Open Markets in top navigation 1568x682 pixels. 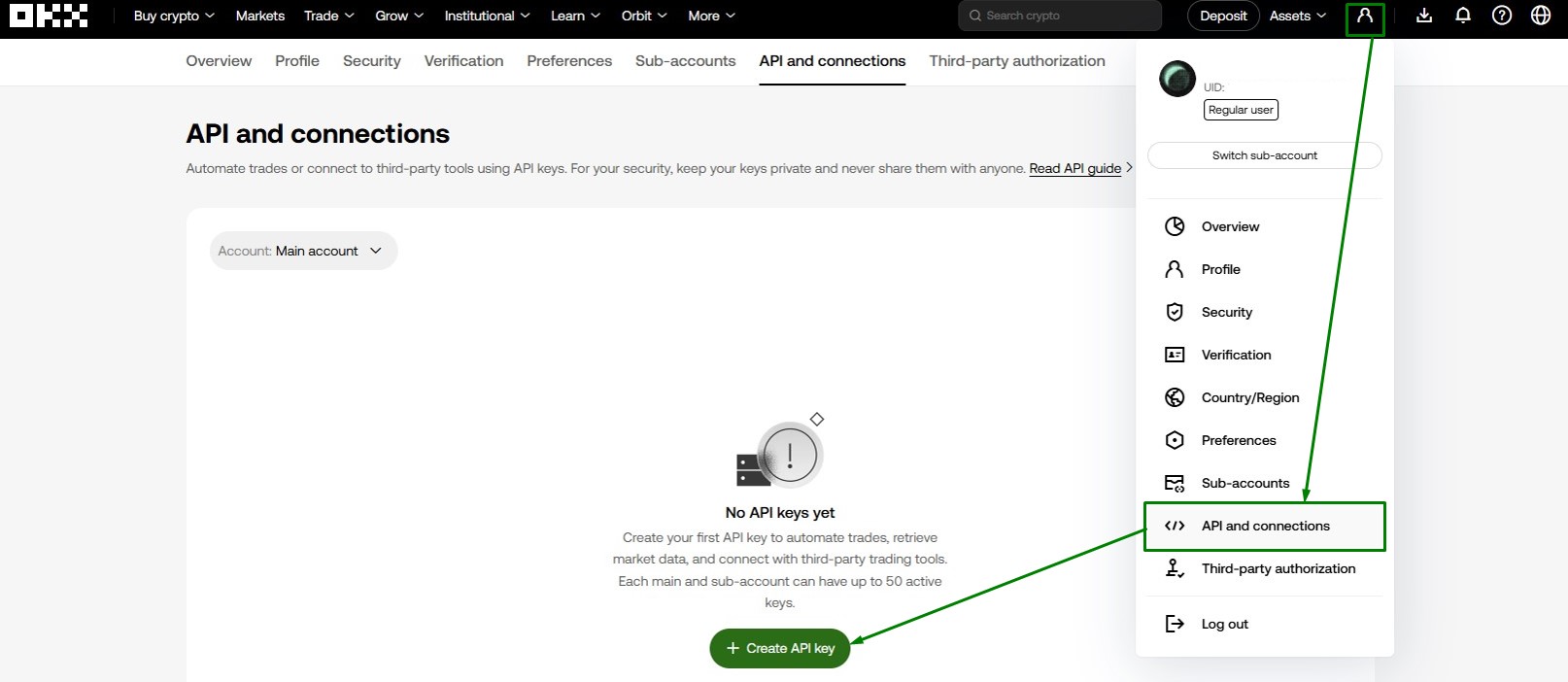[x=260, y=16]
